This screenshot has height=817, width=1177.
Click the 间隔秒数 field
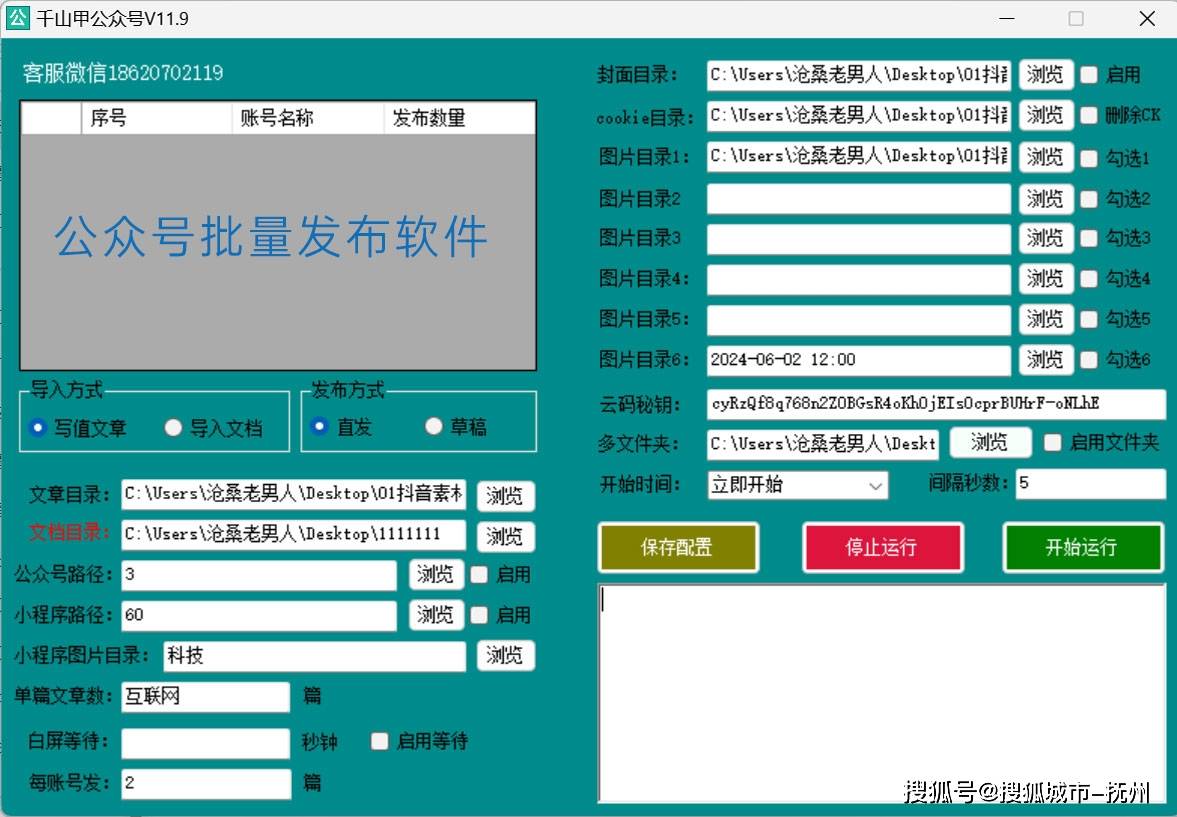1091,484
